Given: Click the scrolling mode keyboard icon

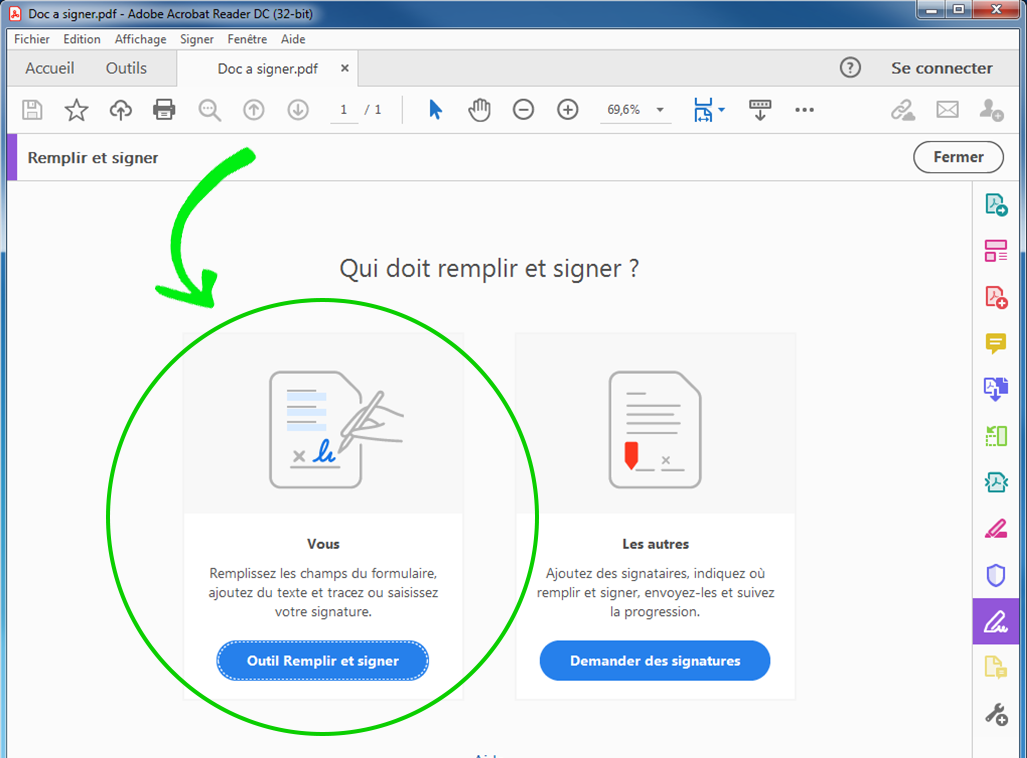Looking at the screenshot, I should click(x=760, y=110).
